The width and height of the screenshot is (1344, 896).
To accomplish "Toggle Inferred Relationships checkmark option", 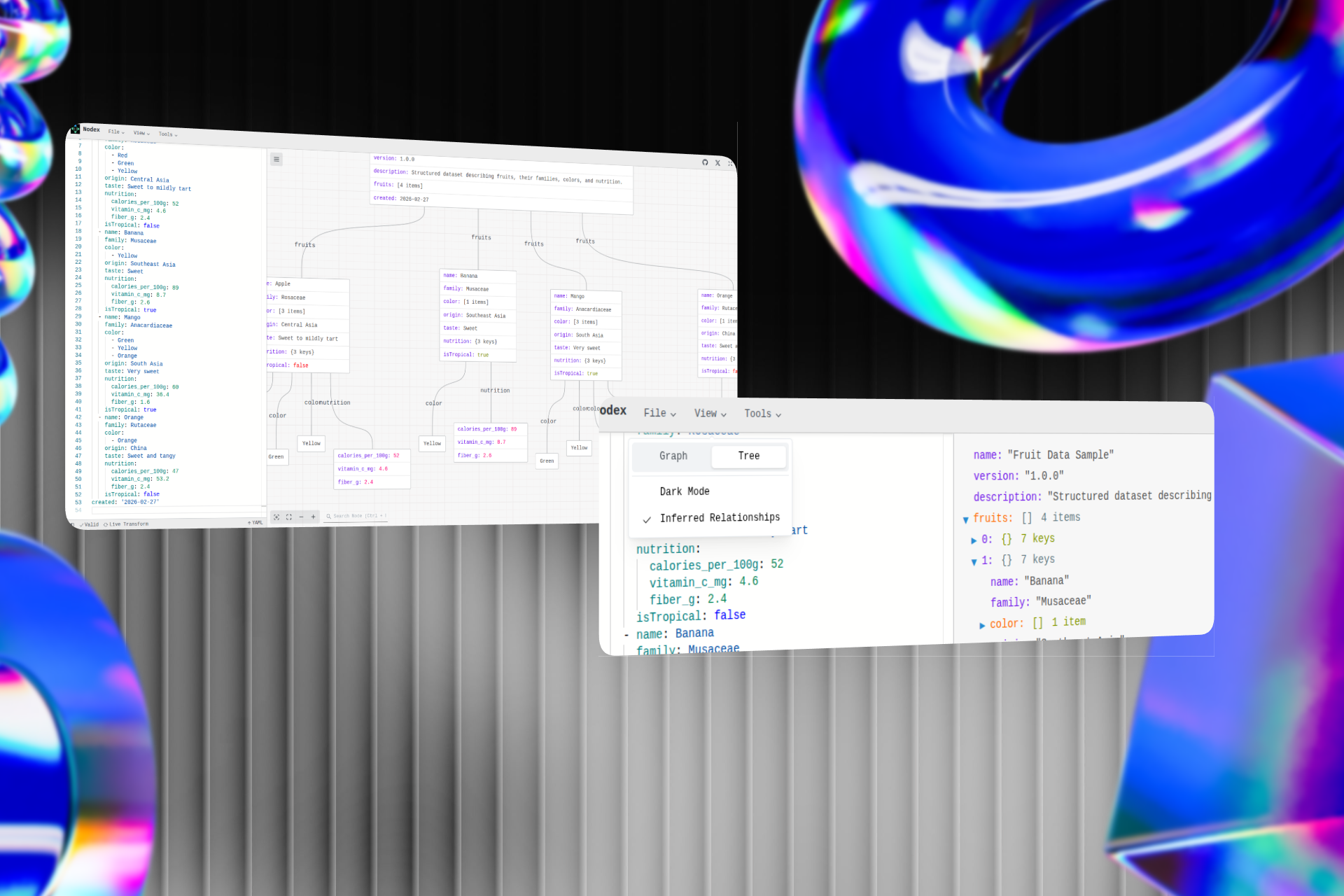I will (719, 518).
